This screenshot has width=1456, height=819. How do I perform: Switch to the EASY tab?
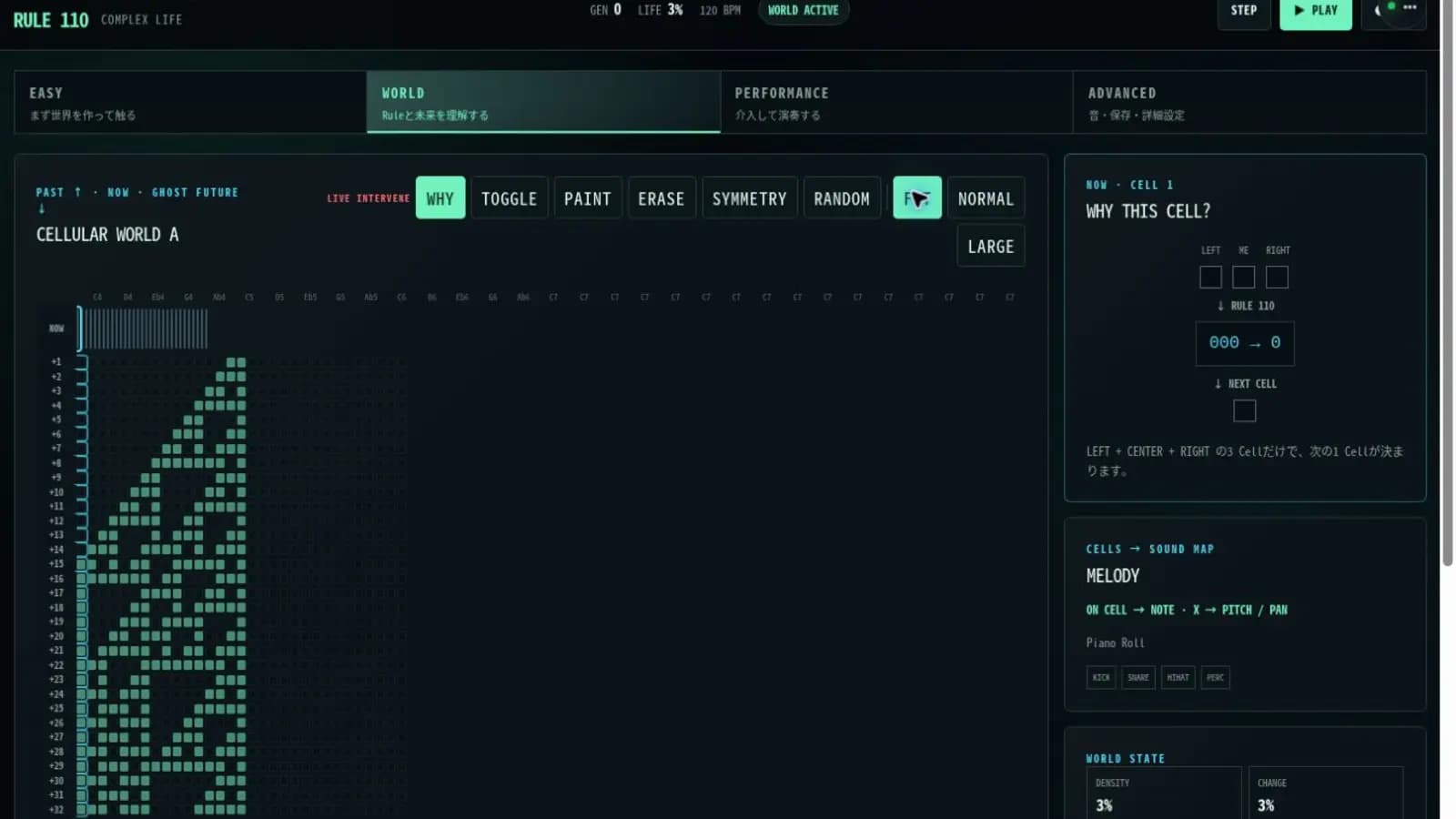pos(190,103)
